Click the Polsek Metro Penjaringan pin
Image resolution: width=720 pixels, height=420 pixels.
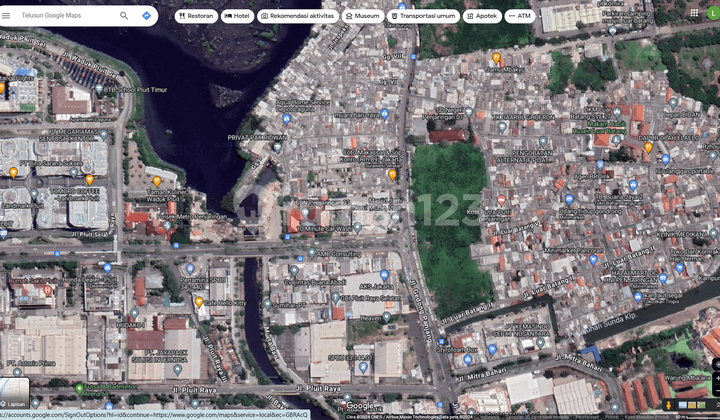[x=167, y=226]
